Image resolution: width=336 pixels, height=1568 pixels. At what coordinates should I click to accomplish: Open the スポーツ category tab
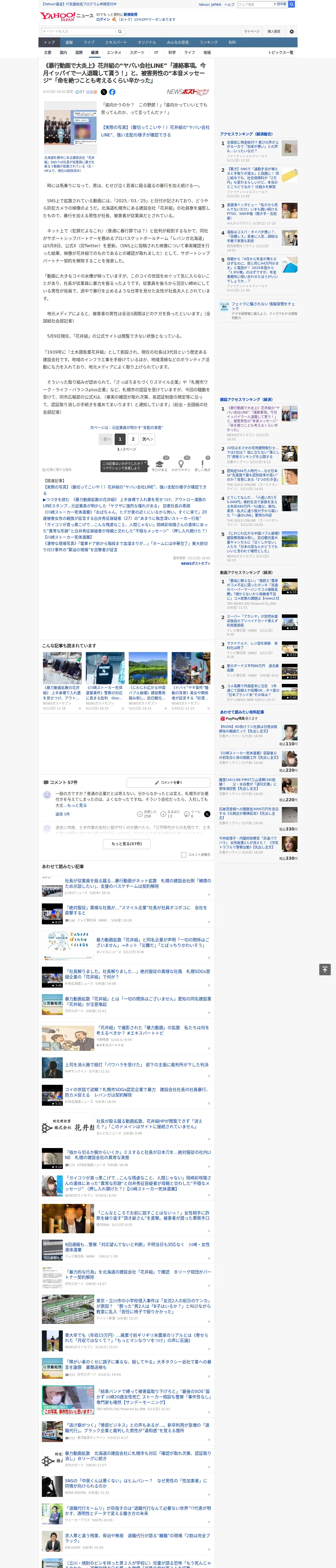click(x=137, y=52)
